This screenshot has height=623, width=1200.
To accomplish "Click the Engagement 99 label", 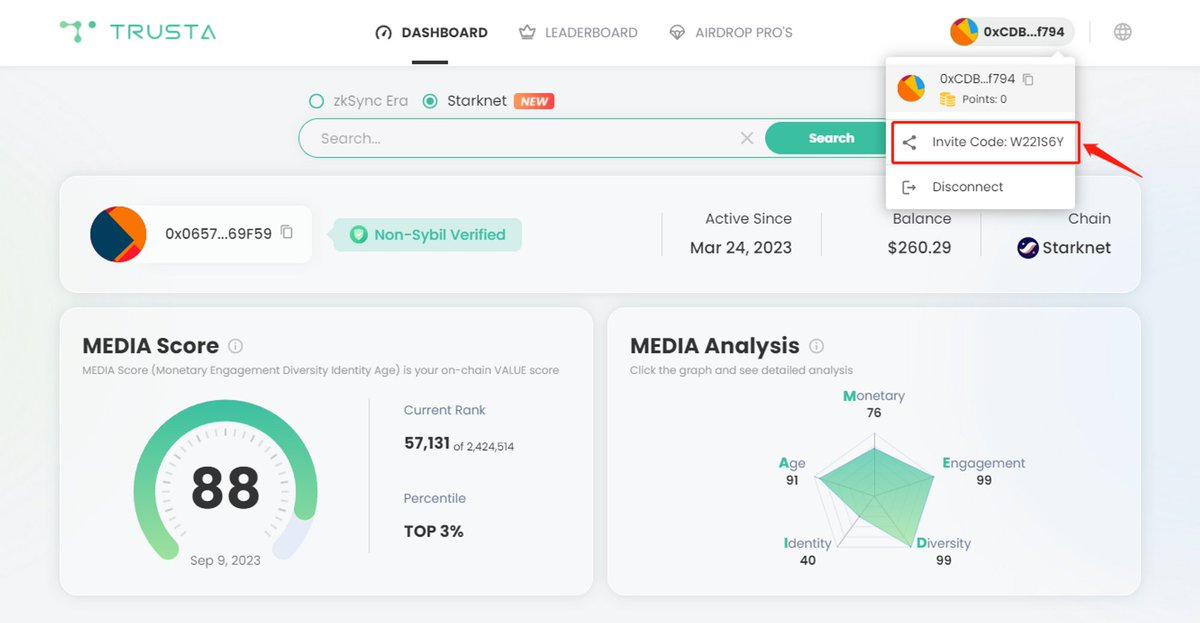I will coord(984,471).
